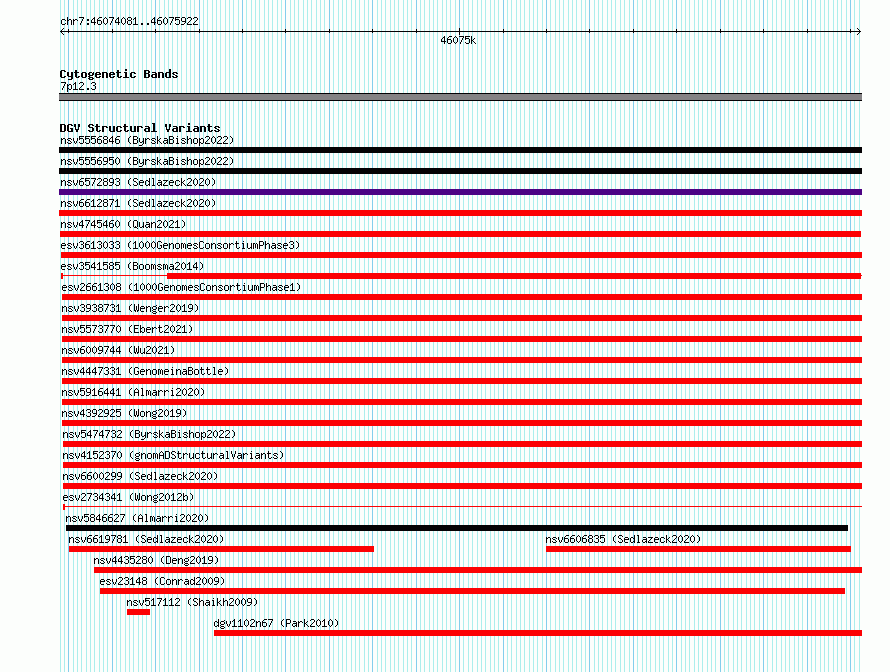
Task: Open variant label nsv6600299 (Sedlazeck2020)
Action: click(x=140, y=476)
